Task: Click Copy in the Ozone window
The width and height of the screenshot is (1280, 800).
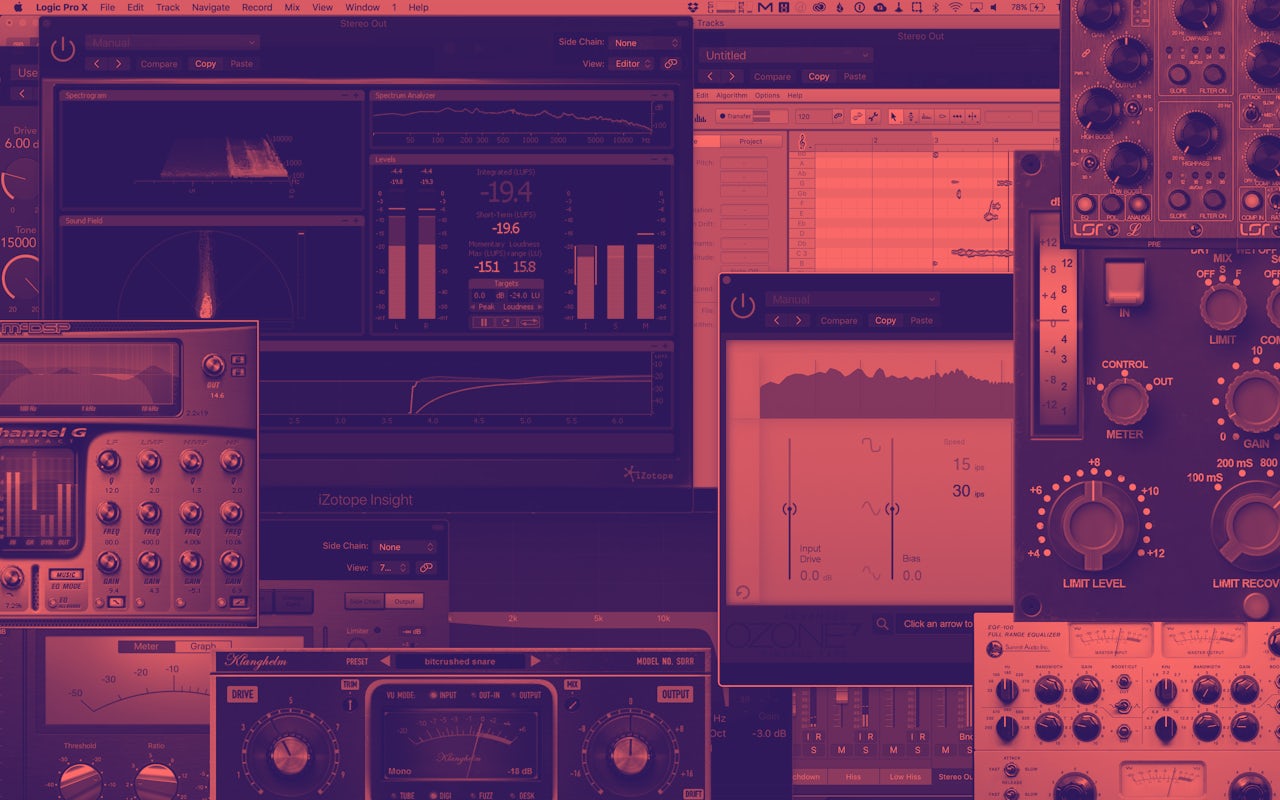Action: pyautogui.click(x=886, y=321)
